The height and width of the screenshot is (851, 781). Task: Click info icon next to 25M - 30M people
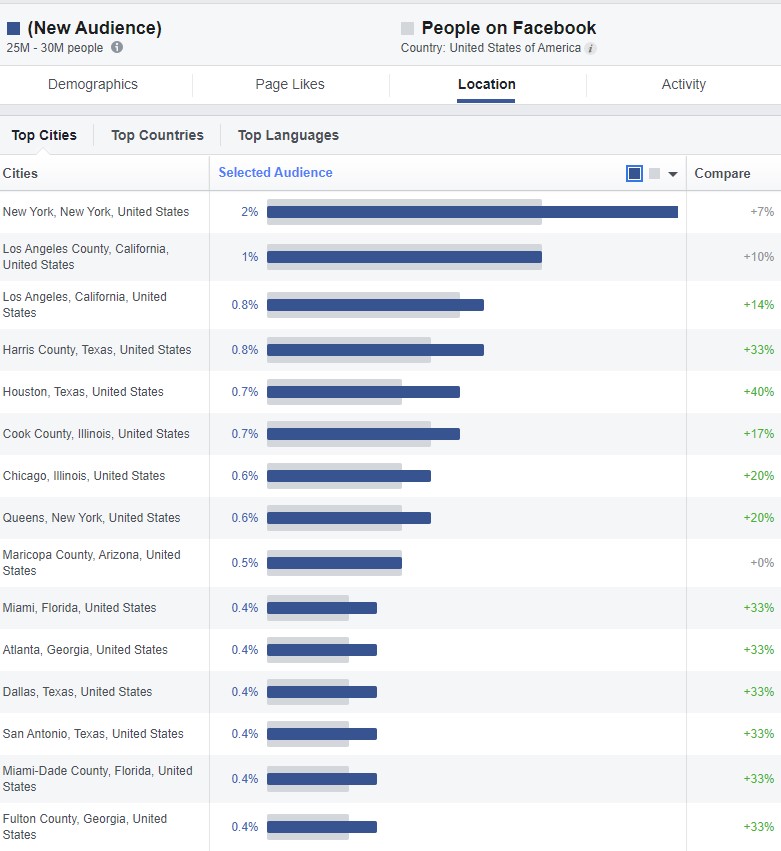[x=117, y=48]
